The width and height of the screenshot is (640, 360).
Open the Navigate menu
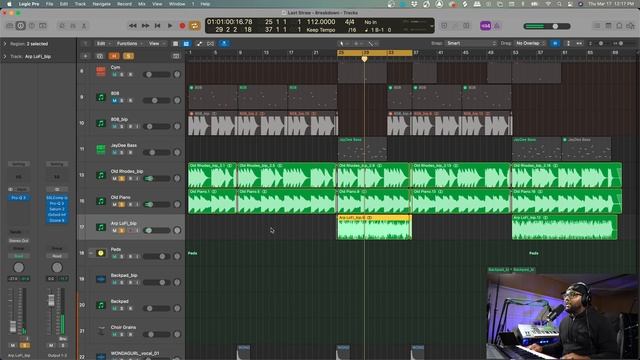[x=102, y=4]
